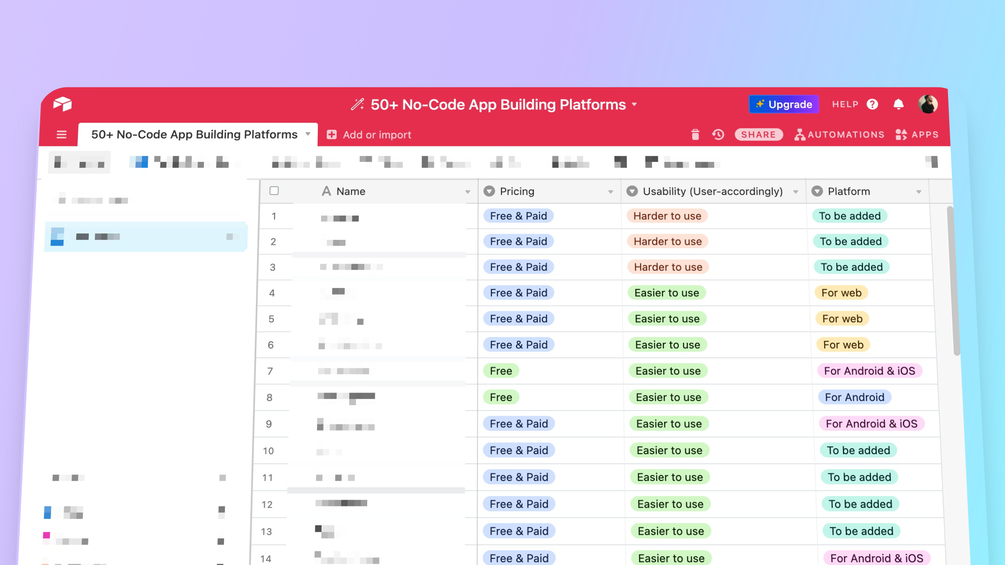This screenshot has height=565, width=1005.
Task: Click row 7 Free pricing tag
Action: [501, 371]
